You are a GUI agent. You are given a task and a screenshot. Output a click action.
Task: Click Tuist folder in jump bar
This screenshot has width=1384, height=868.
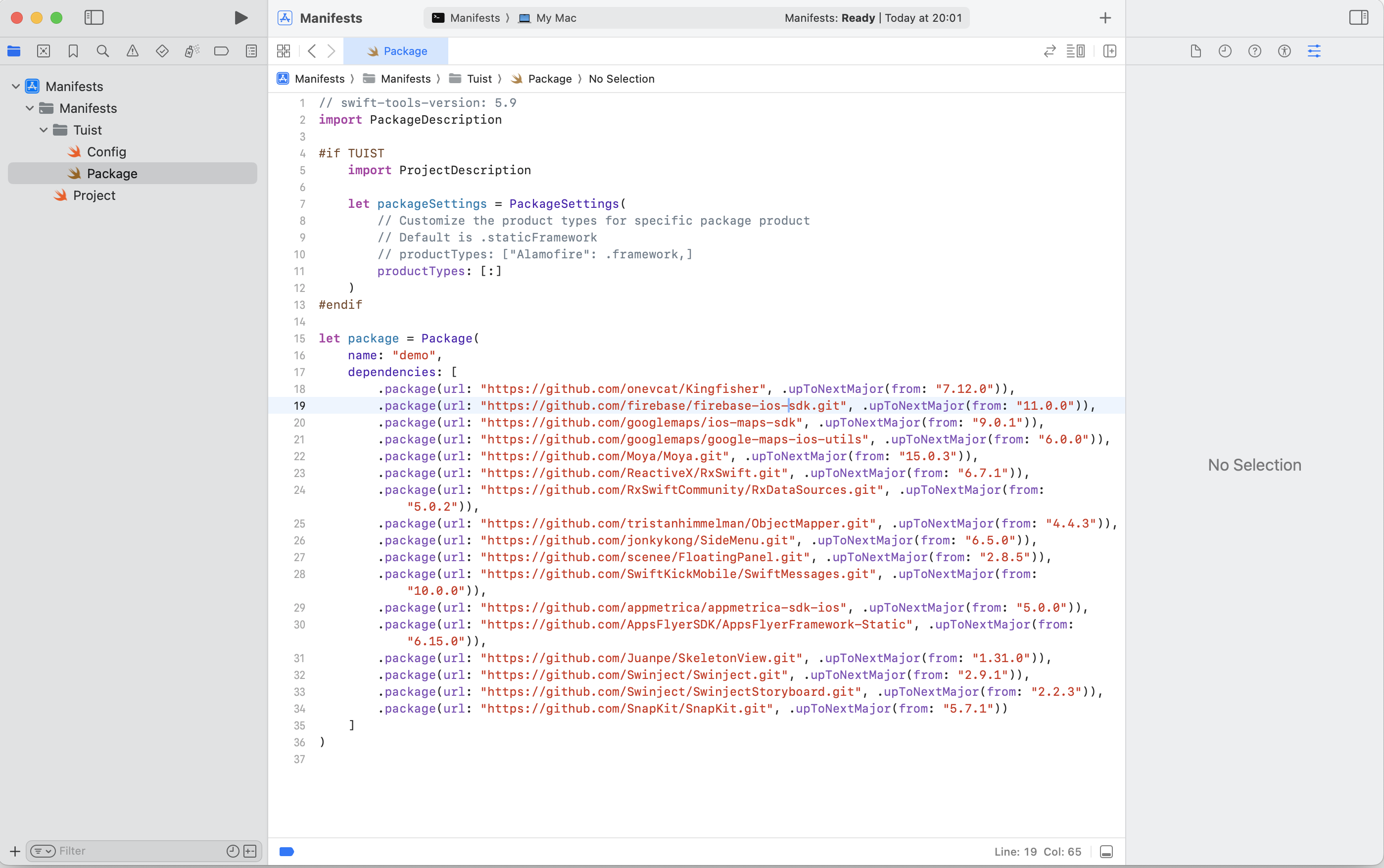point(470,79)
